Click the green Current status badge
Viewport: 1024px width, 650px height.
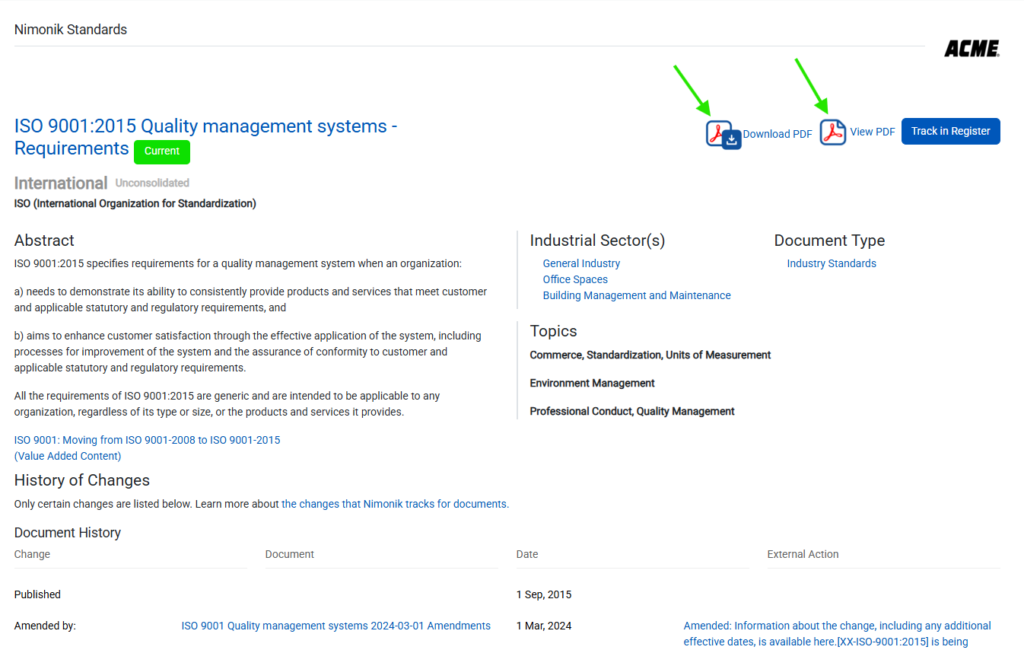(162, 152)
